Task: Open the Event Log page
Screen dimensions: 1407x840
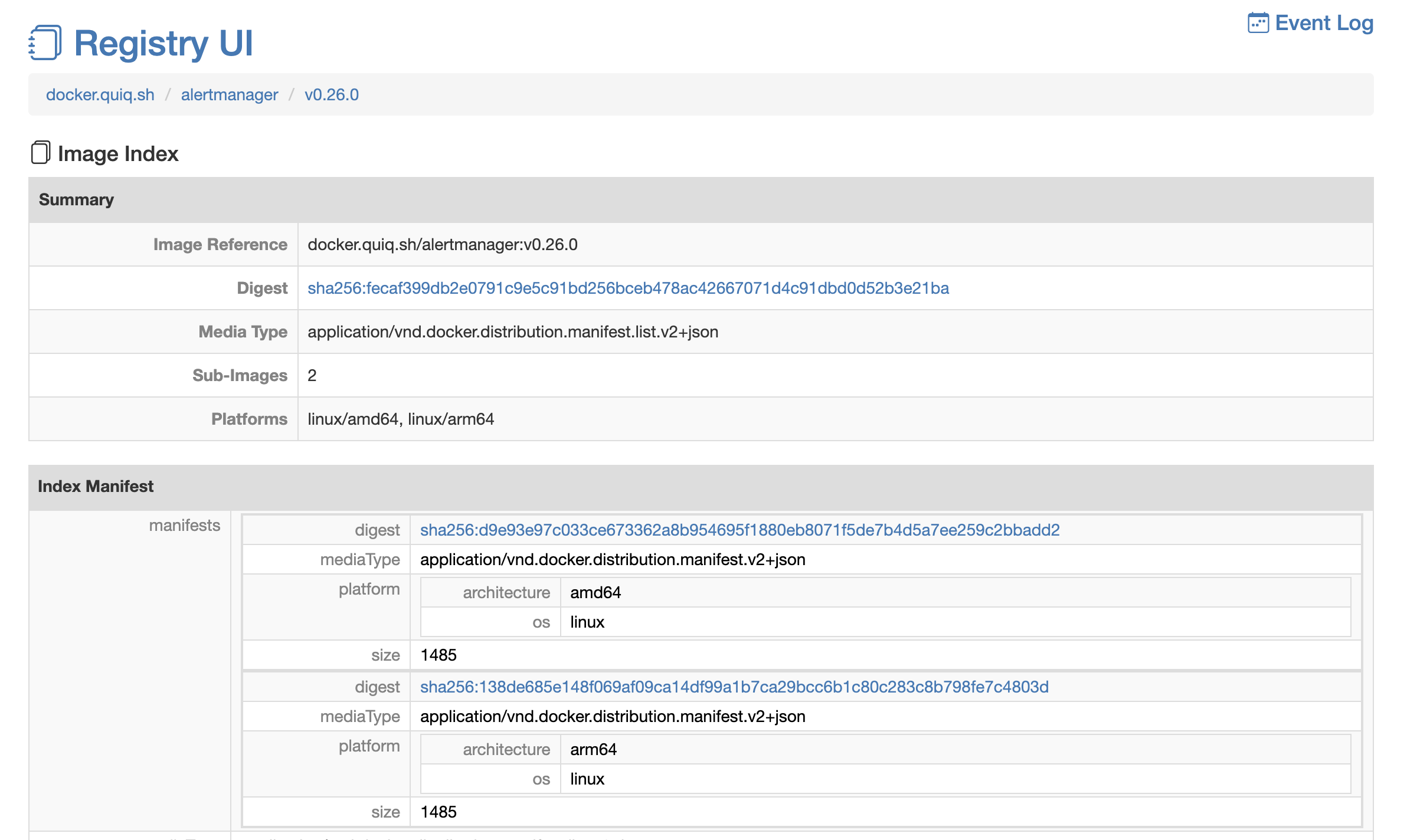Action: point(1324,23)
